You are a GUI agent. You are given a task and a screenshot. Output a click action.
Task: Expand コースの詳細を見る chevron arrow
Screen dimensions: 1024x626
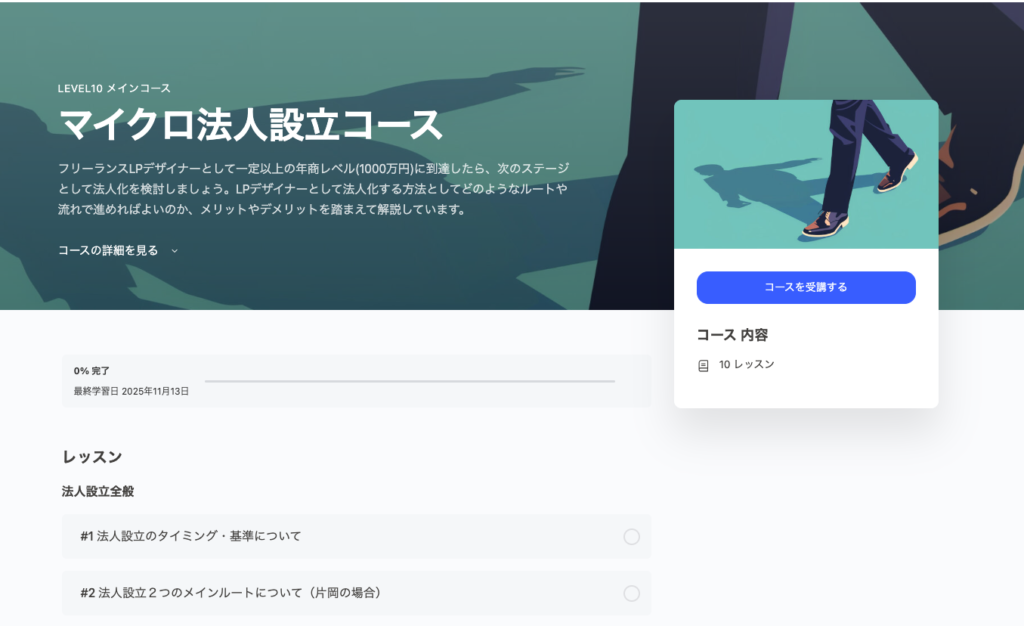pos(174,251)
